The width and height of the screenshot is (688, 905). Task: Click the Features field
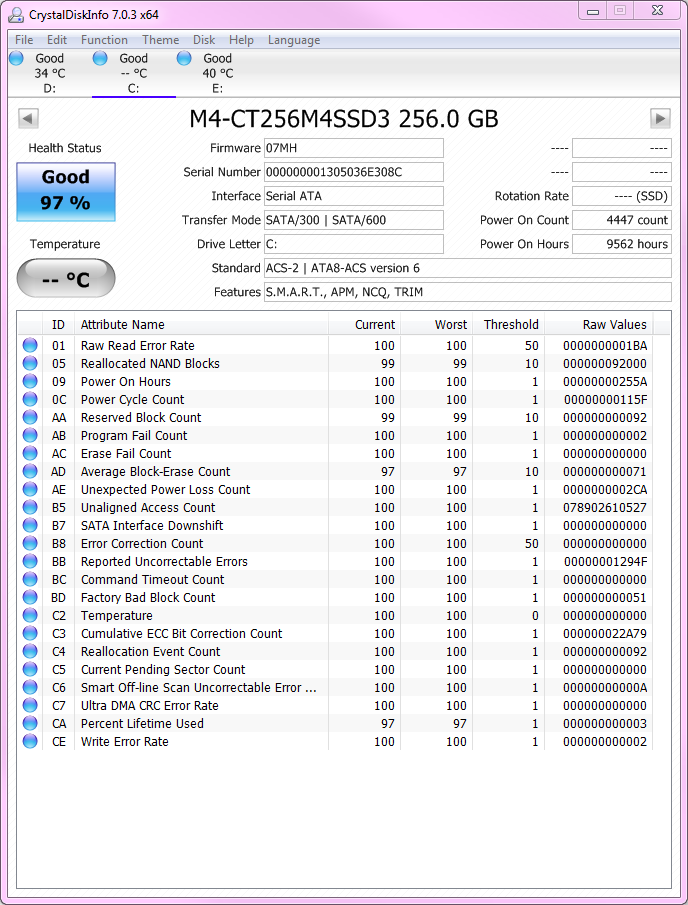pos(468,292)
